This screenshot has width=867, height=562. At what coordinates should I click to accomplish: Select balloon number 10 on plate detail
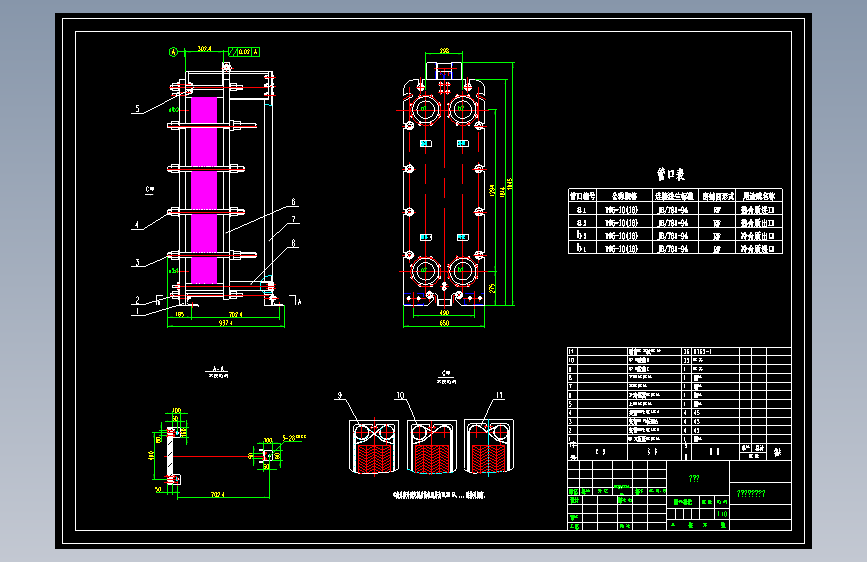coord(400,396)
